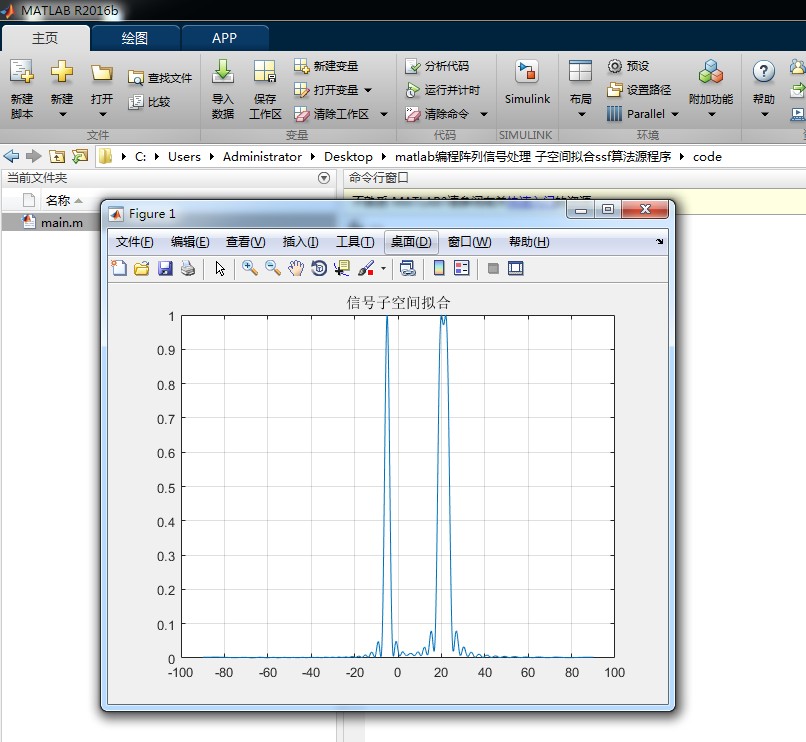
Task: Open Figure 1 编辑(E) menu
Action: coord(190,242)
